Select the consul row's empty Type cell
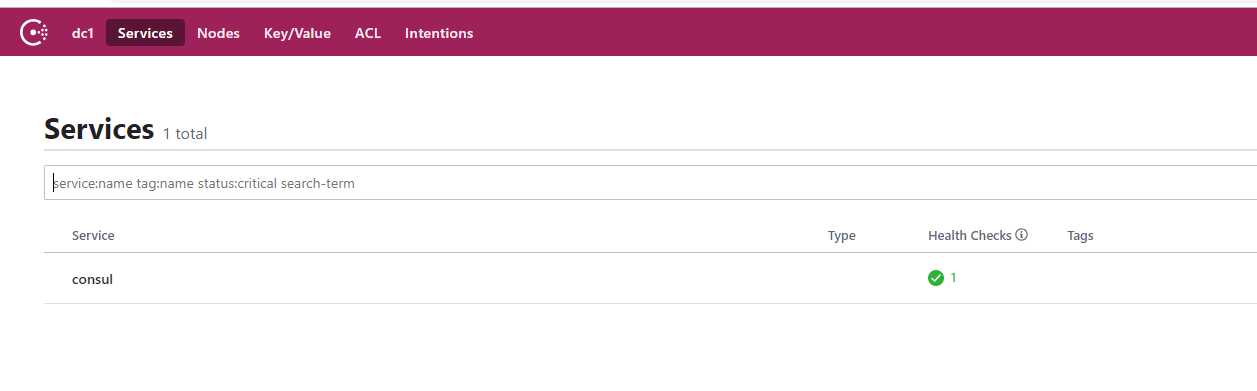 click(870, 279)
